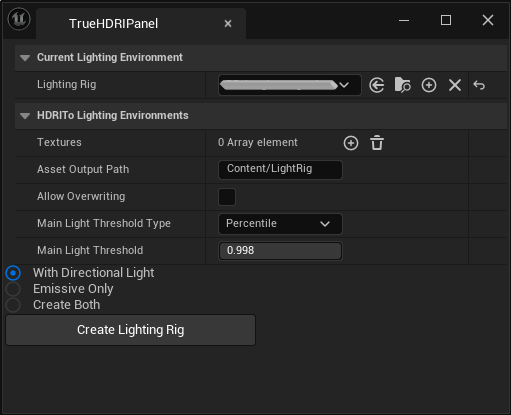Remove all Textures array elements

point(377,143)
